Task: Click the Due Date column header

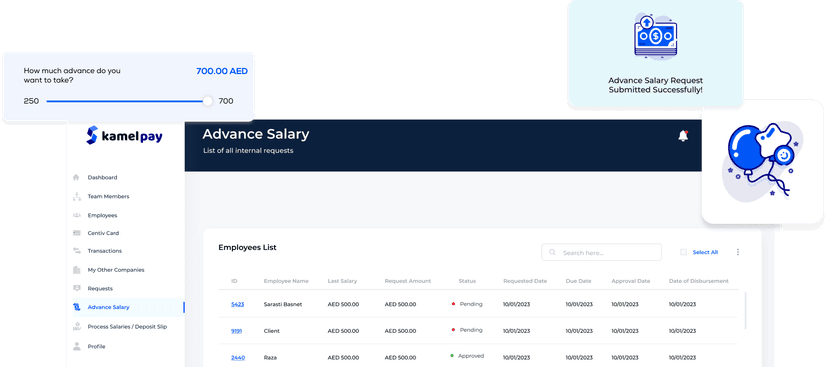Action: [578, 281]
